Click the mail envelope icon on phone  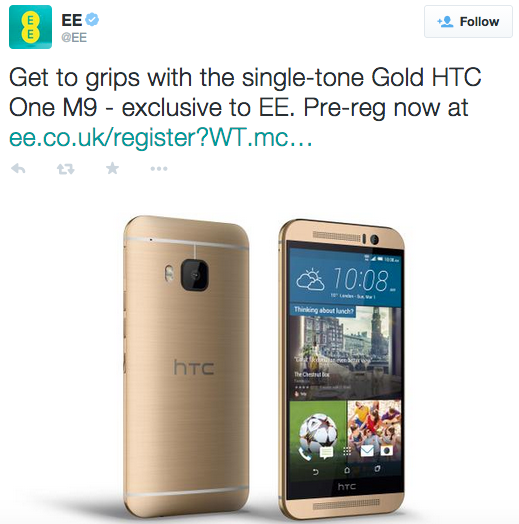point(367,451)
